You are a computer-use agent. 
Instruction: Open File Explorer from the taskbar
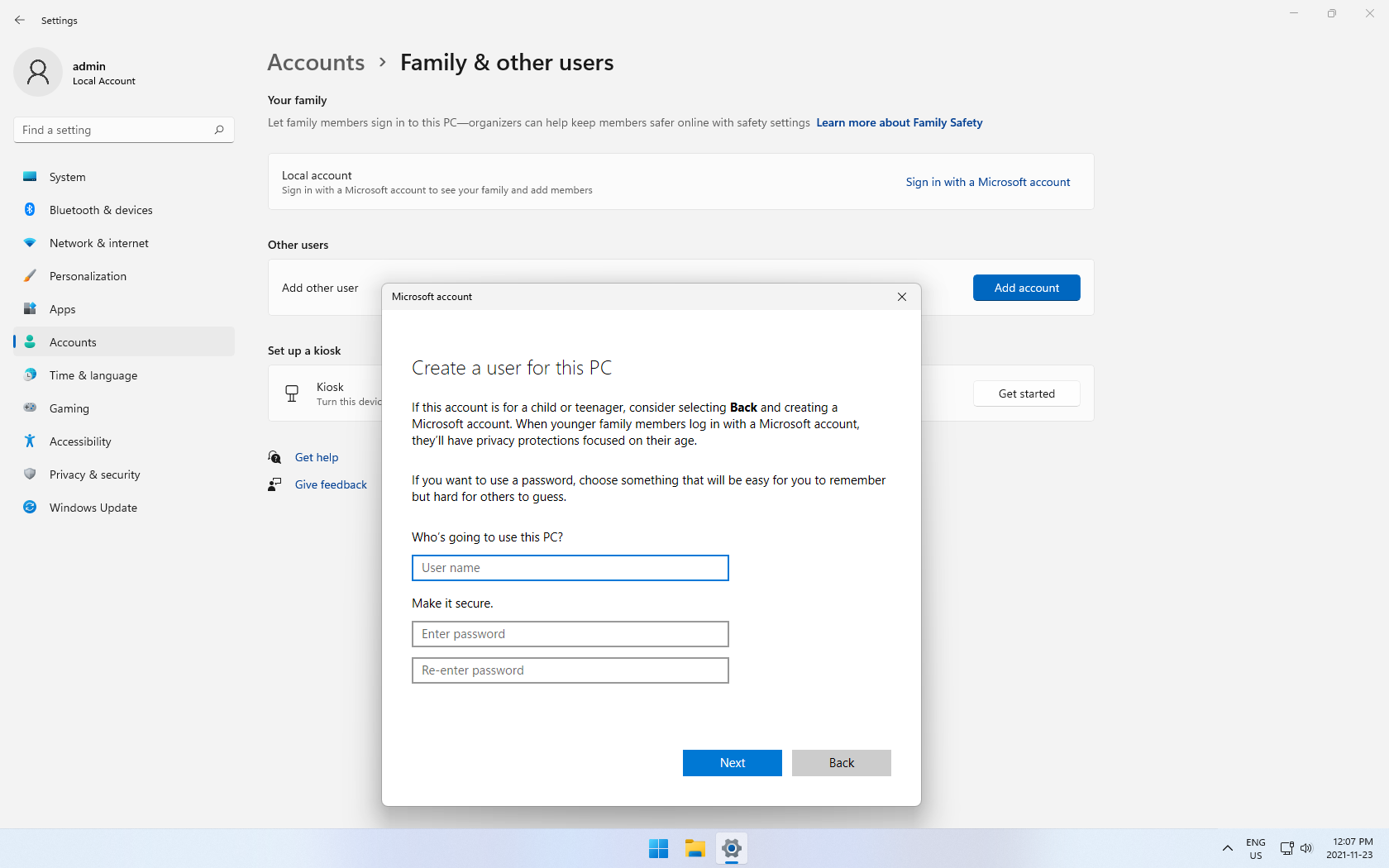coord(694,849)
